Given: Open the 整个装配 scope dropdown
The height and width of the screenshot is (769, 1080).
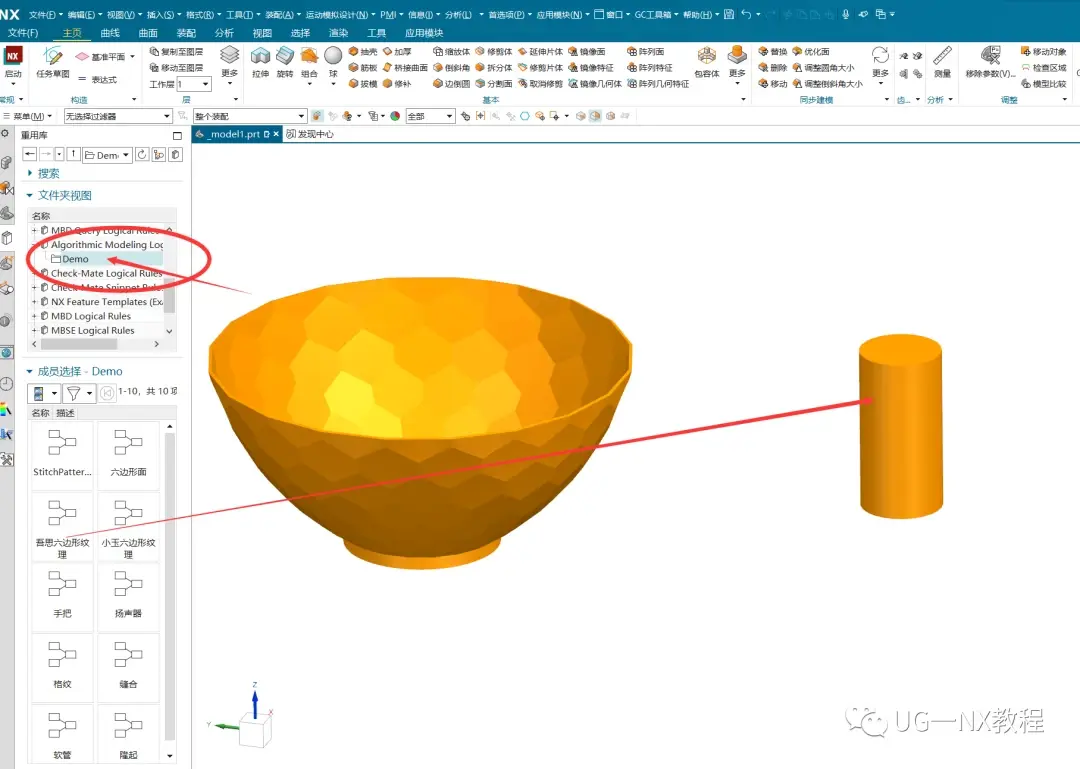Looking at the screenshot, I should click(249, 116).
